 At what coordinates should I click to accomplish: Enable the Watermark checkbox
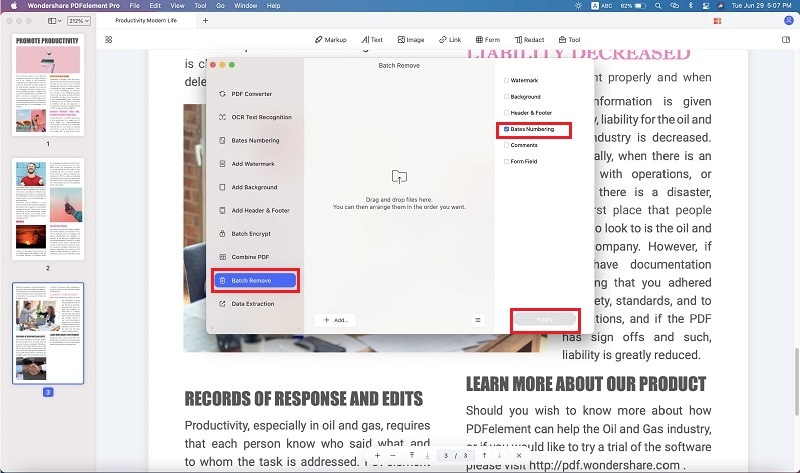[506, 80]
